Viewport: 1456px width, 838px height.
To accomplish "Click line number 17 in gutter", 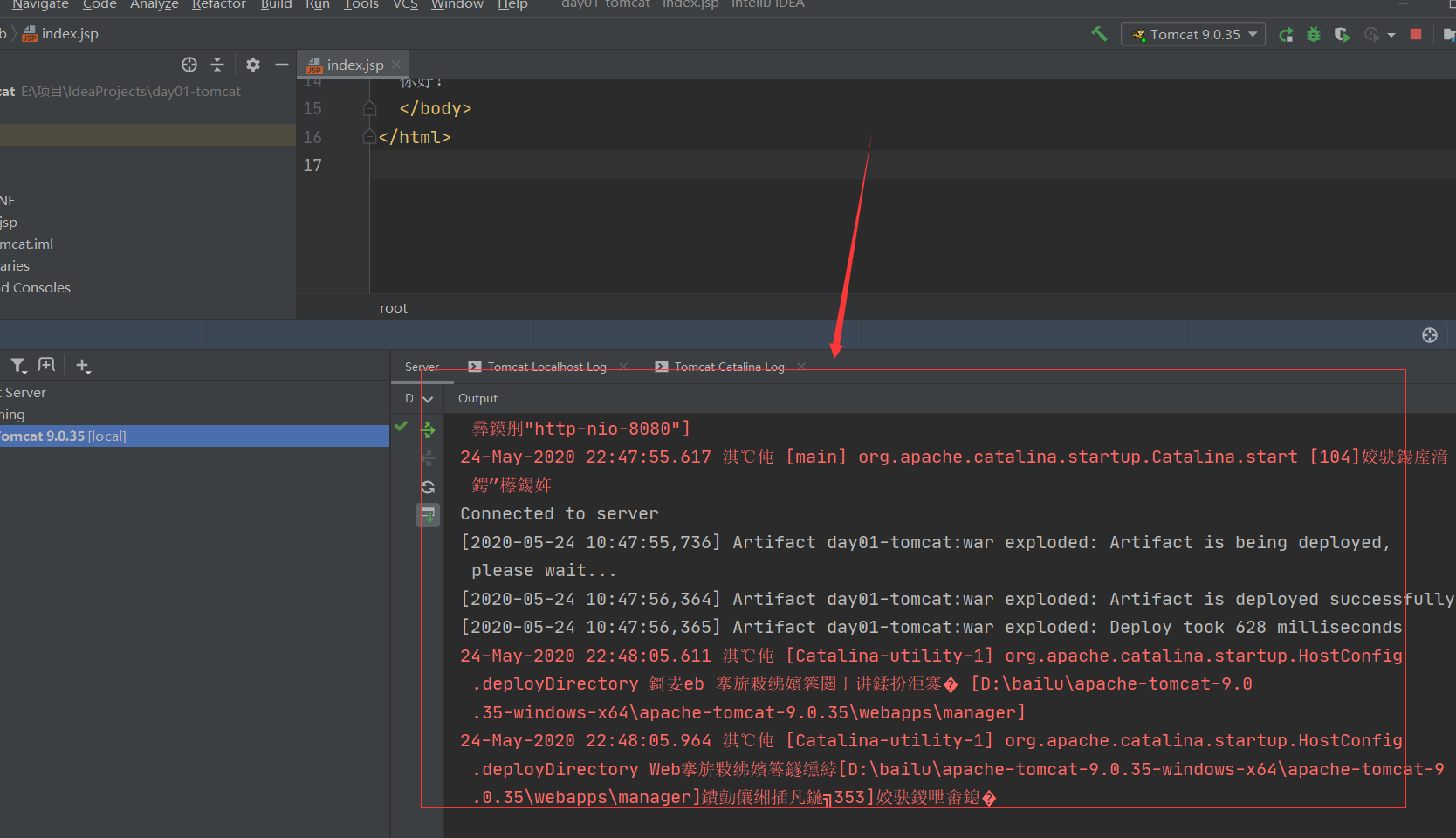I will coord(312,165).
